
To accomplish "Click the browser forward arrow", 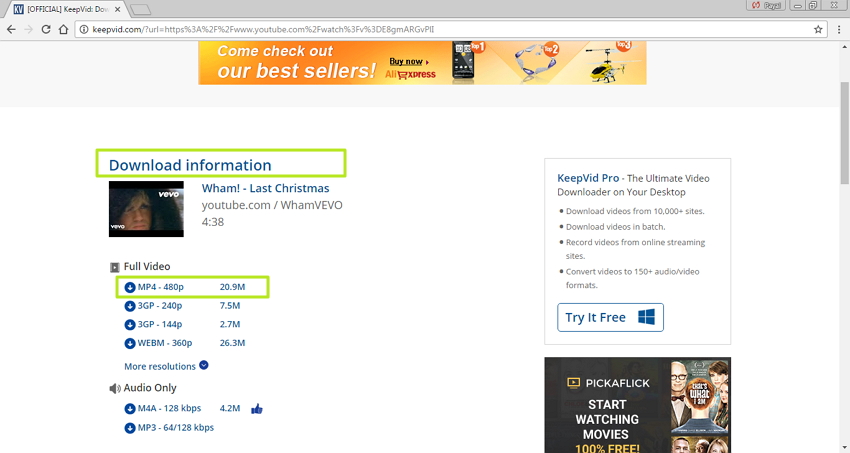I will pos(28,29).
